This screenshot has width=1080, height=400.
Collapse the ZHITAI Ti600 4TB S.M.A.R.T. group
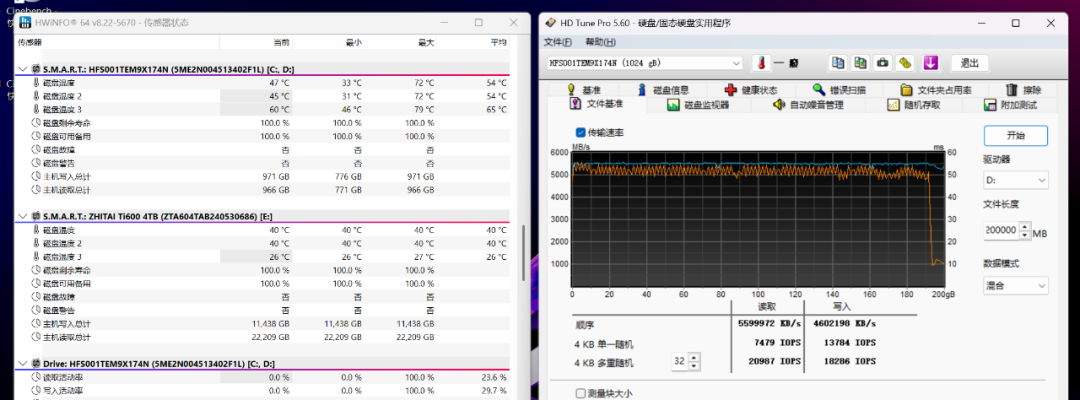[x=23, y=217]
